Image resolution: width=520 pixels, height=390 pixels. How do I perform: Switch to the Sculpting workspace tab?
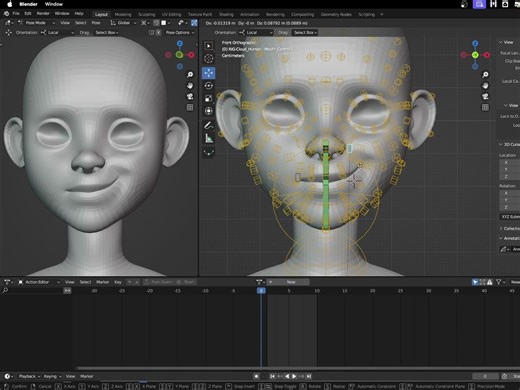tap(147, 14)
